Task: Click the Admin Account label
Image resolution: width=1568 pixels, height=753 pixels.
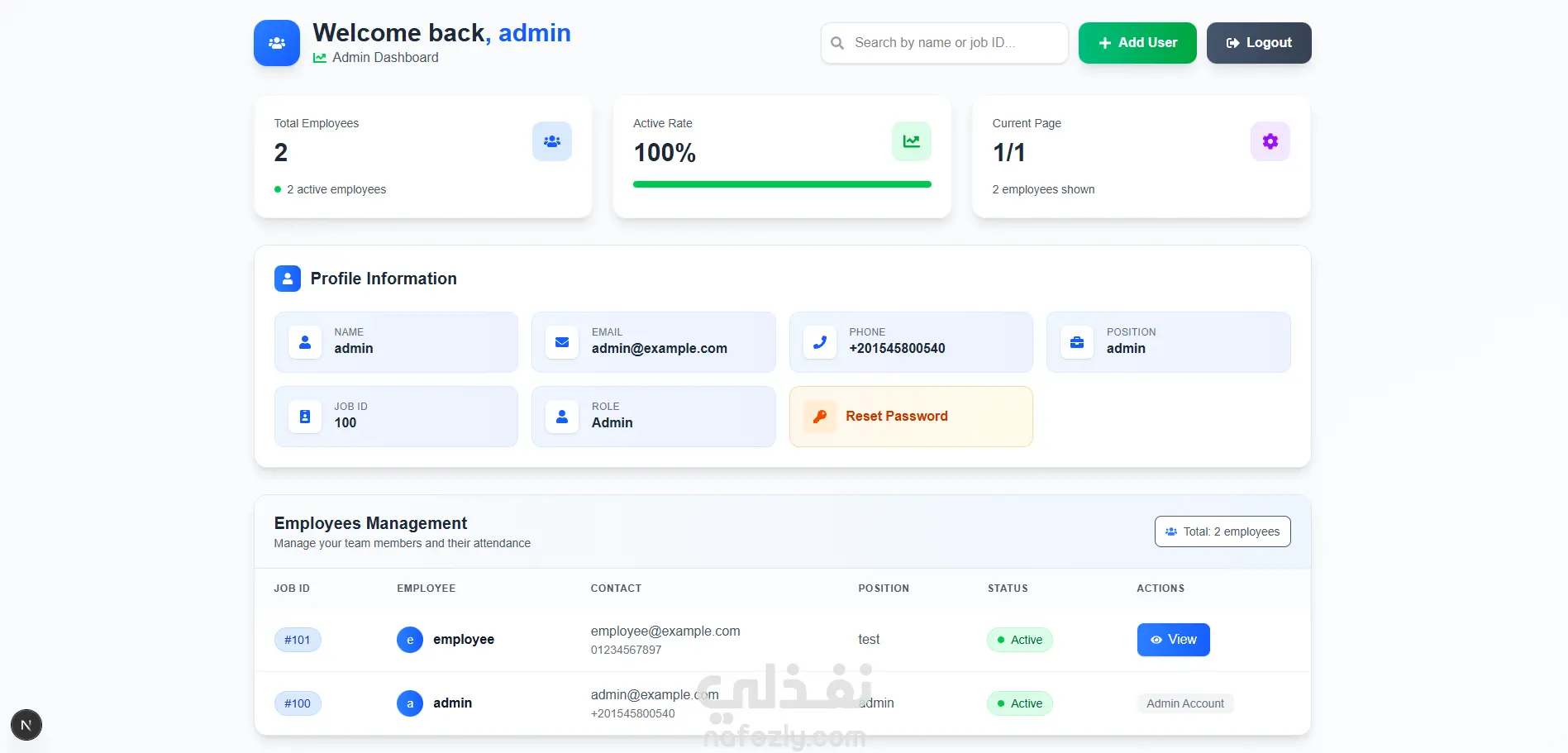Action: click(1185, 703)
